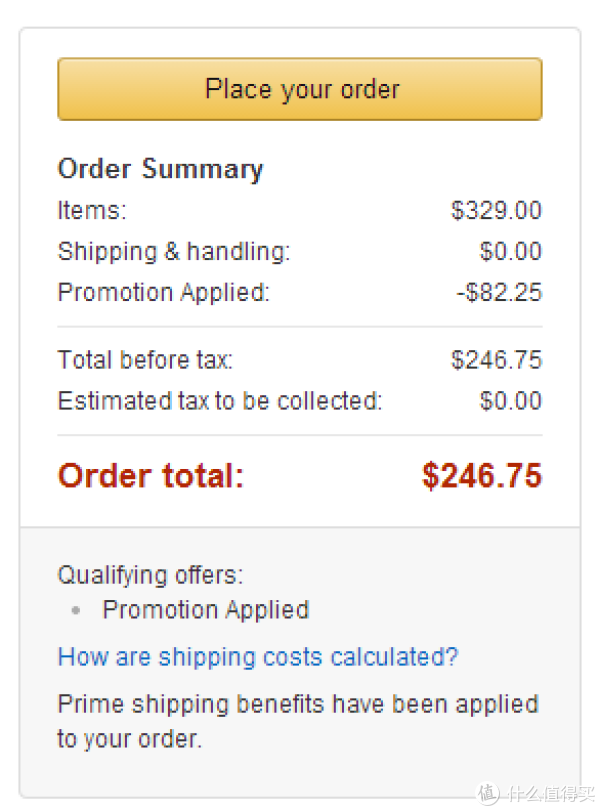600x811 pixels.
Task: Select the -$82.25 promotion amount
Action: click(499, 292)
